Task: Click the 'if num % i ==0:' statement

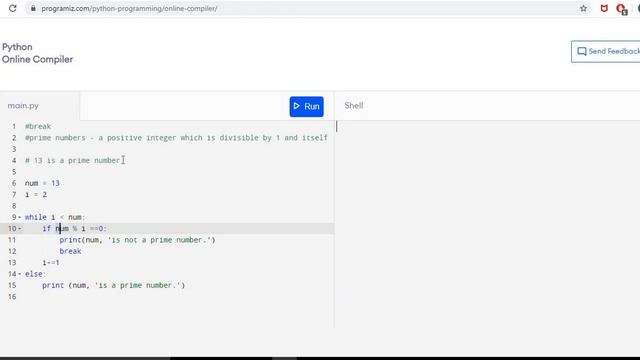Action: point(74,229)
